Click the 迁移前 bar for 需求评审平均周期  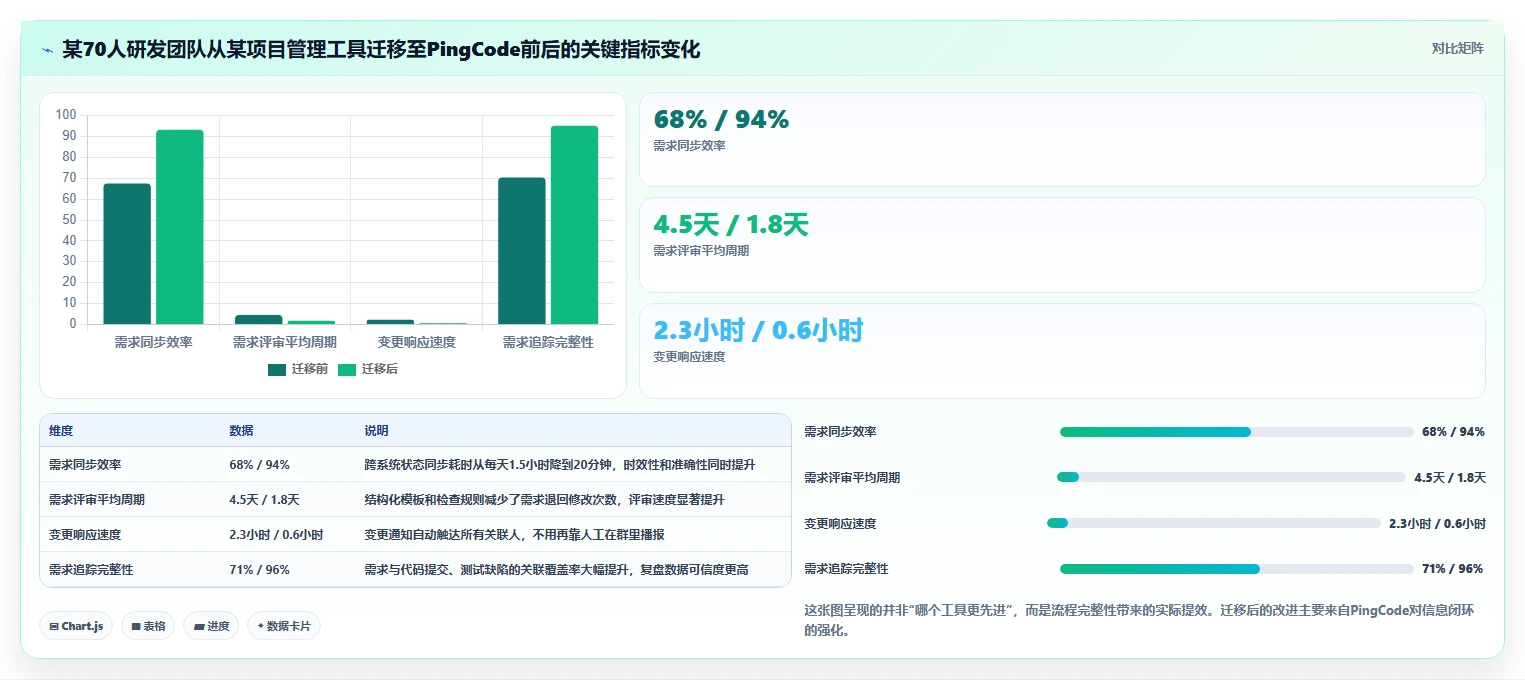coord(259,320)
